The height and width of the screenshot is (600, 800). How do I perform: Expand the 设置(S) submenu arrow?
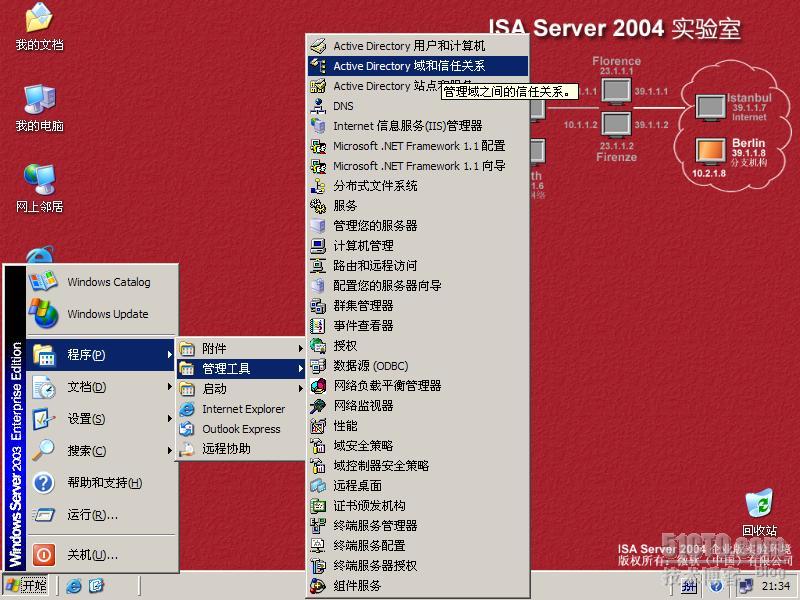[170, 418]
